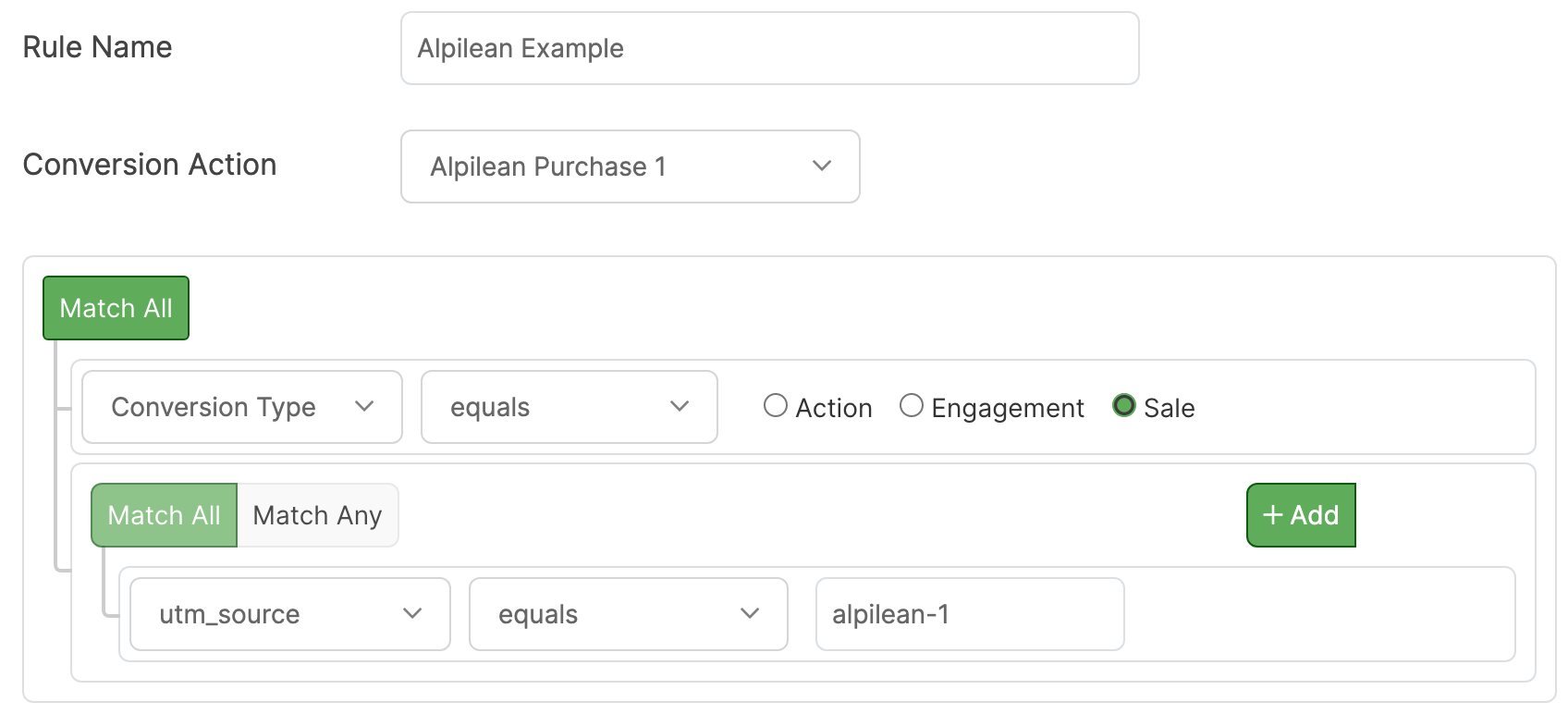The height and width of the screenshot is (714, 1568).
Task: Click chevron of equals operator in Conversion Type row
Action: 680,407
